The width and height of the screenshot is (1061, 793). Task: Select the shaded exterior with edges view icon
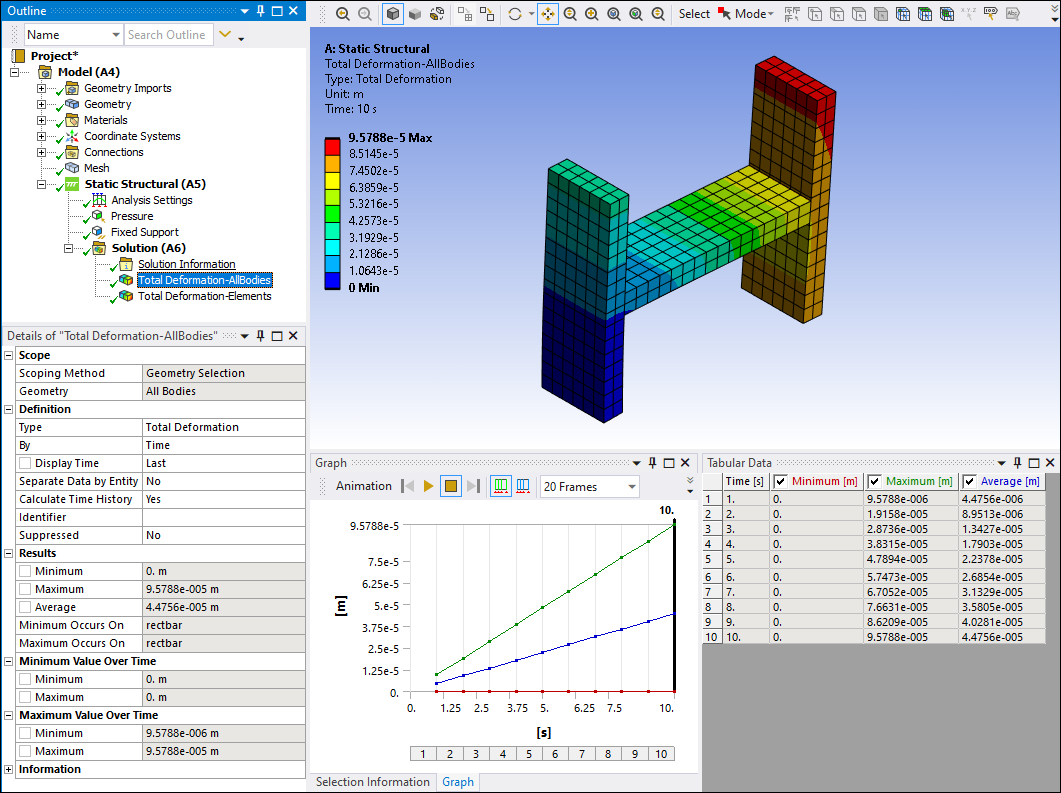[393, 14]
